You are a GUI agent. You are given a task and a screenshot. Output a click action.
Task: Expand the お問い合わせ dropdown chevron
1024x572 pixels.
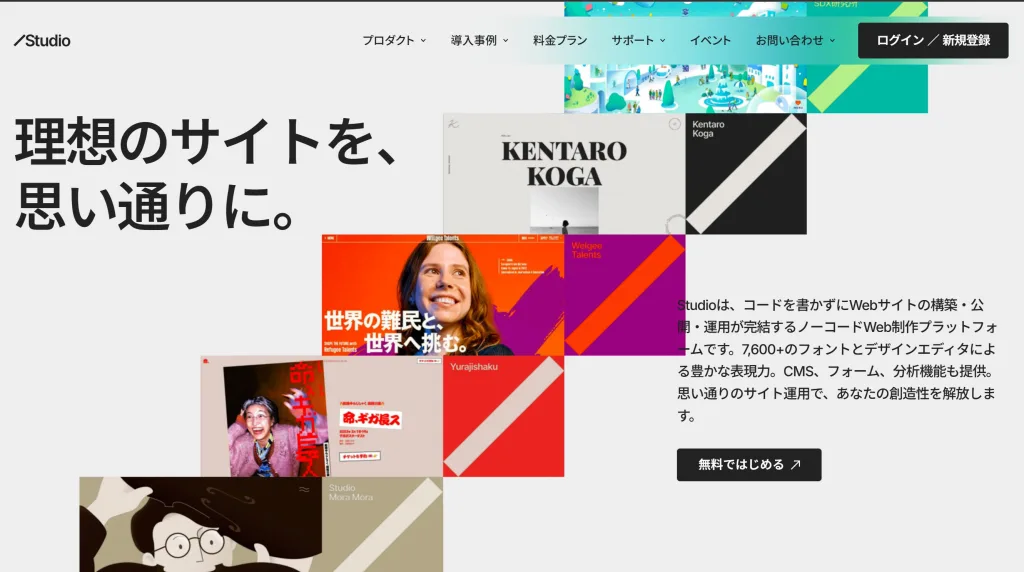pos(833,40)
